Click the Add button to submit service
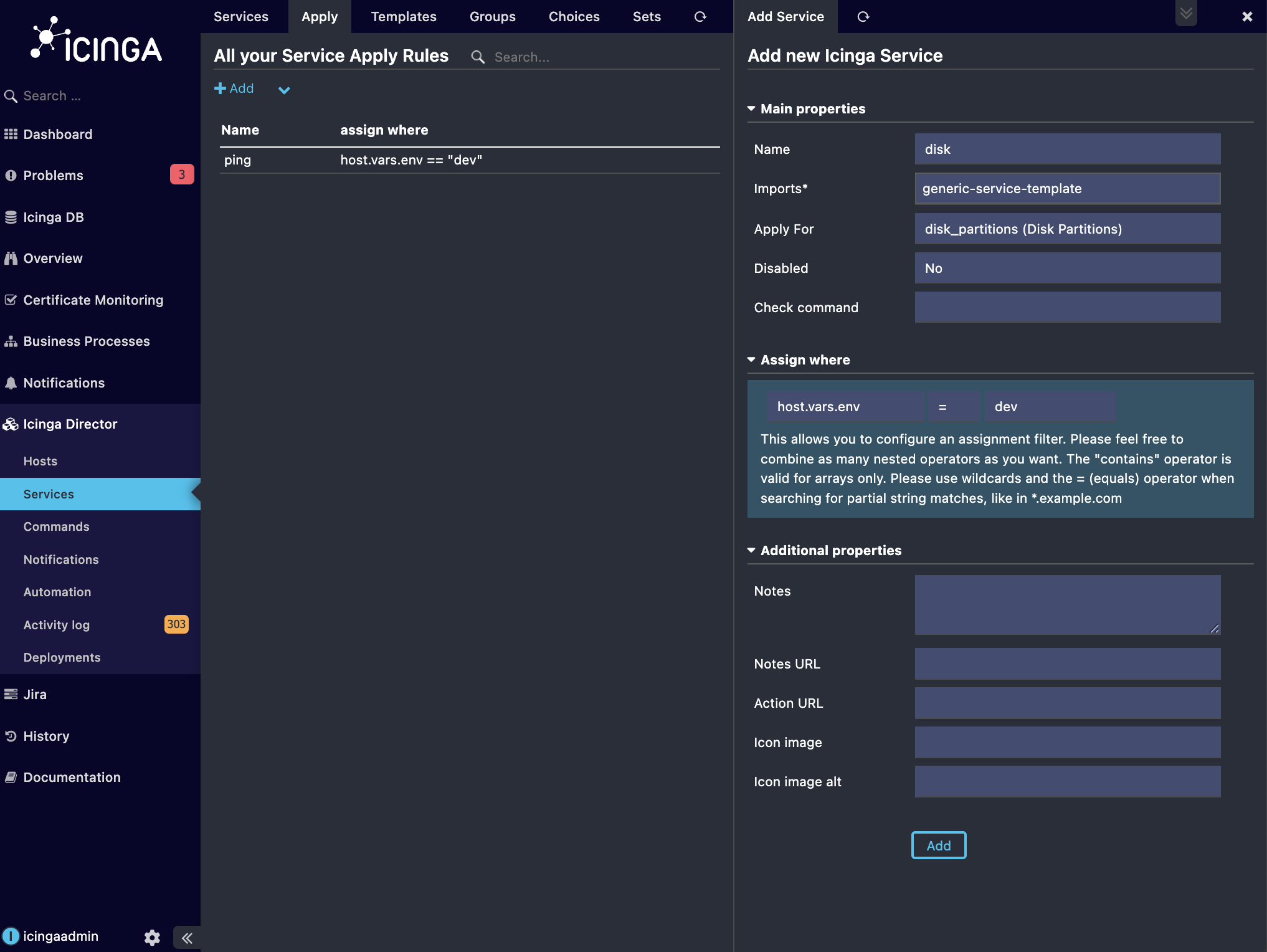 939,845
